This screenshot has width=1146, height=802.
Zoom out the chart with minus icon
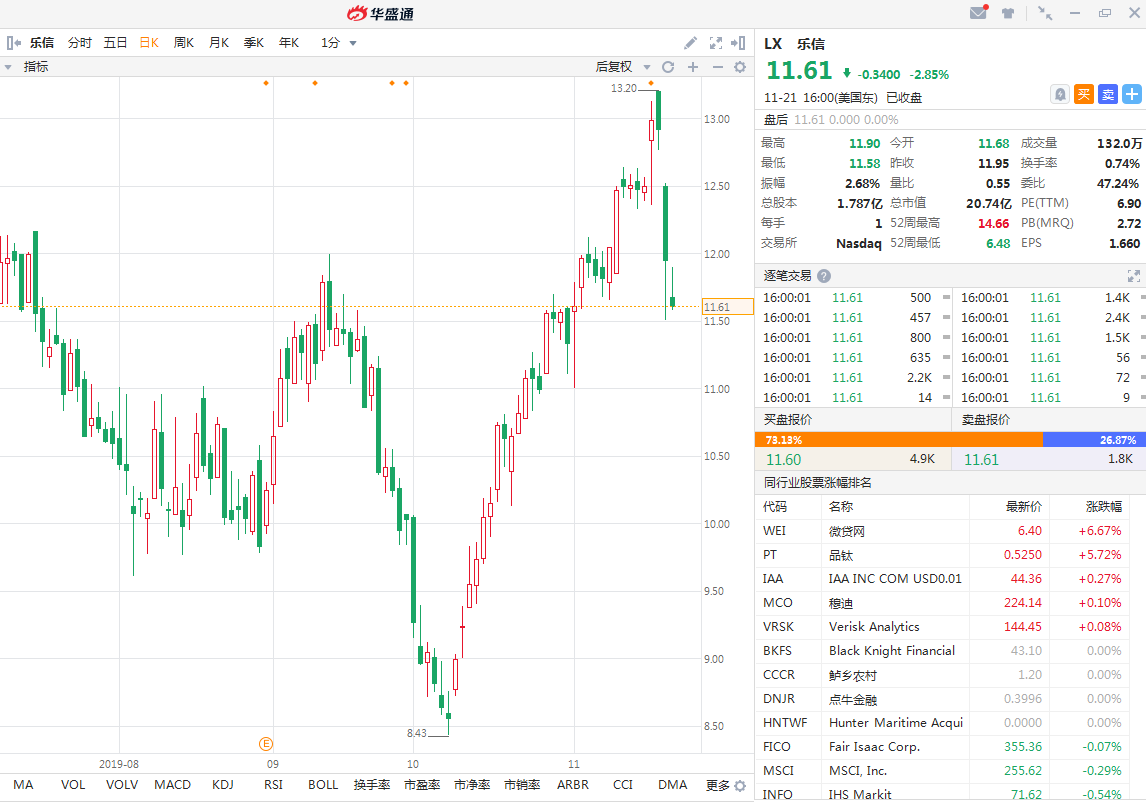(x=717, y=67)
